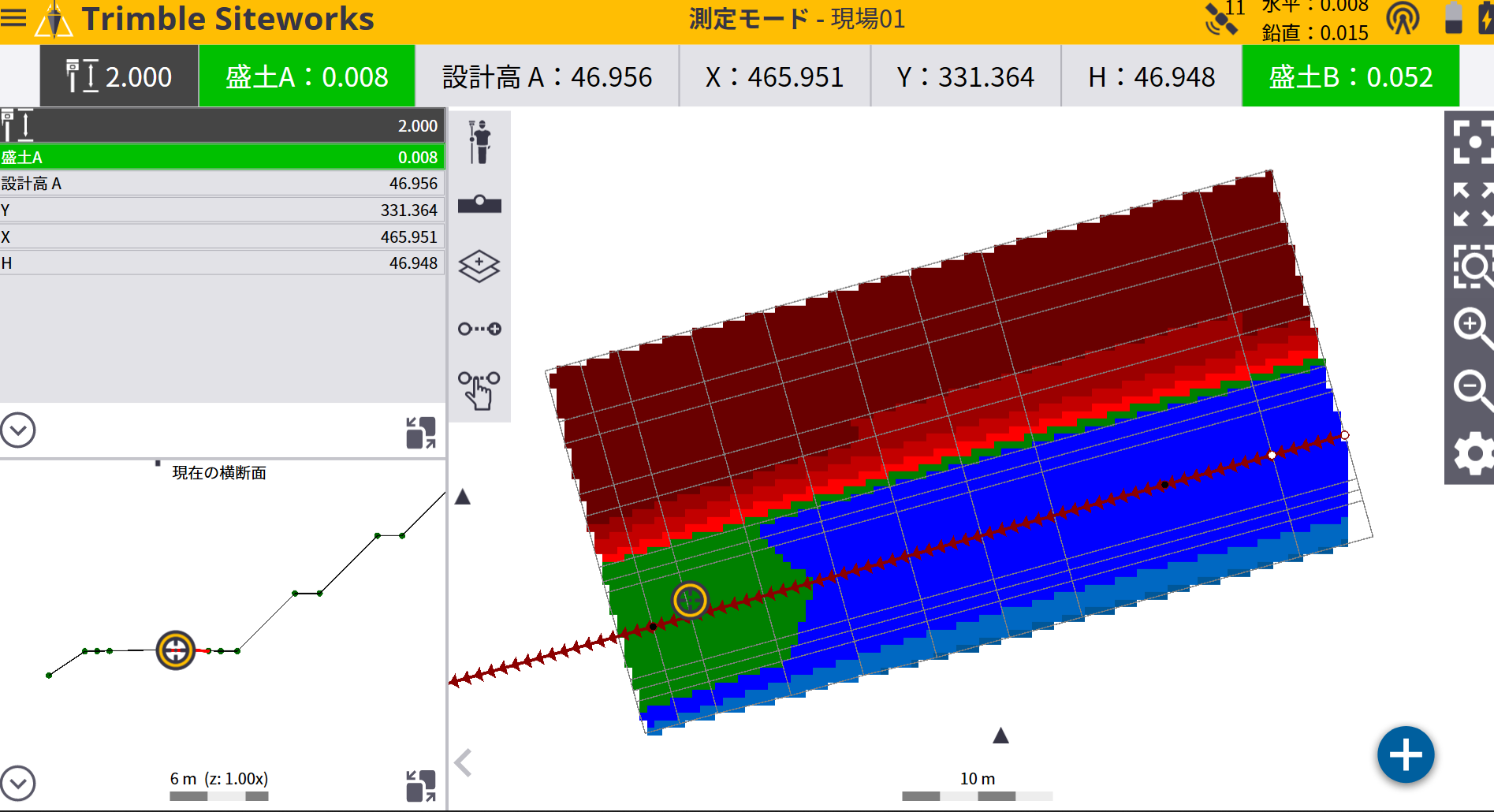This screenshot has width=1494, height=812.
Task: Collapse the cross-section panel chevron
Action: pyautogui.click(x=18, y=783)
